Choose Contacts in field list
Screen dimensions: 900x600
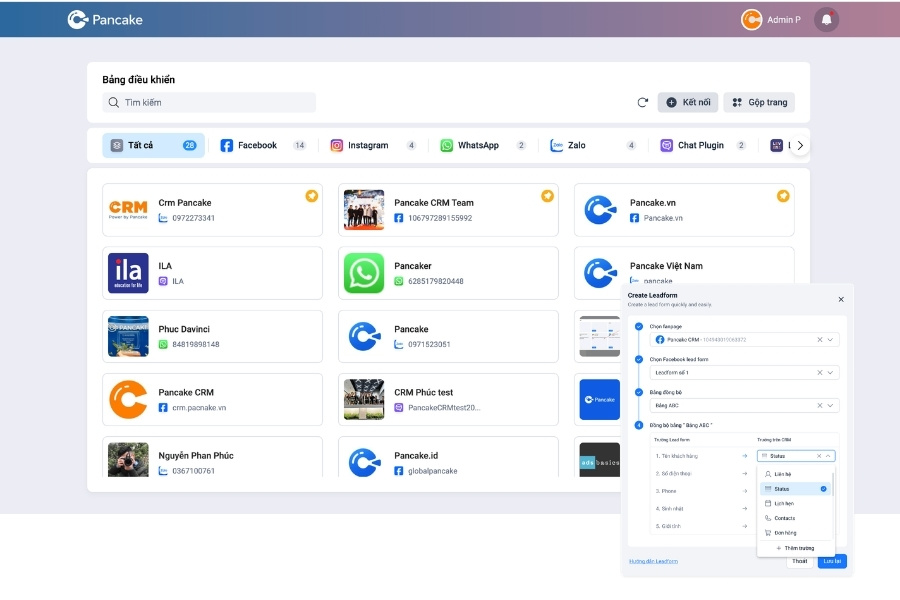tap(795, 518)
